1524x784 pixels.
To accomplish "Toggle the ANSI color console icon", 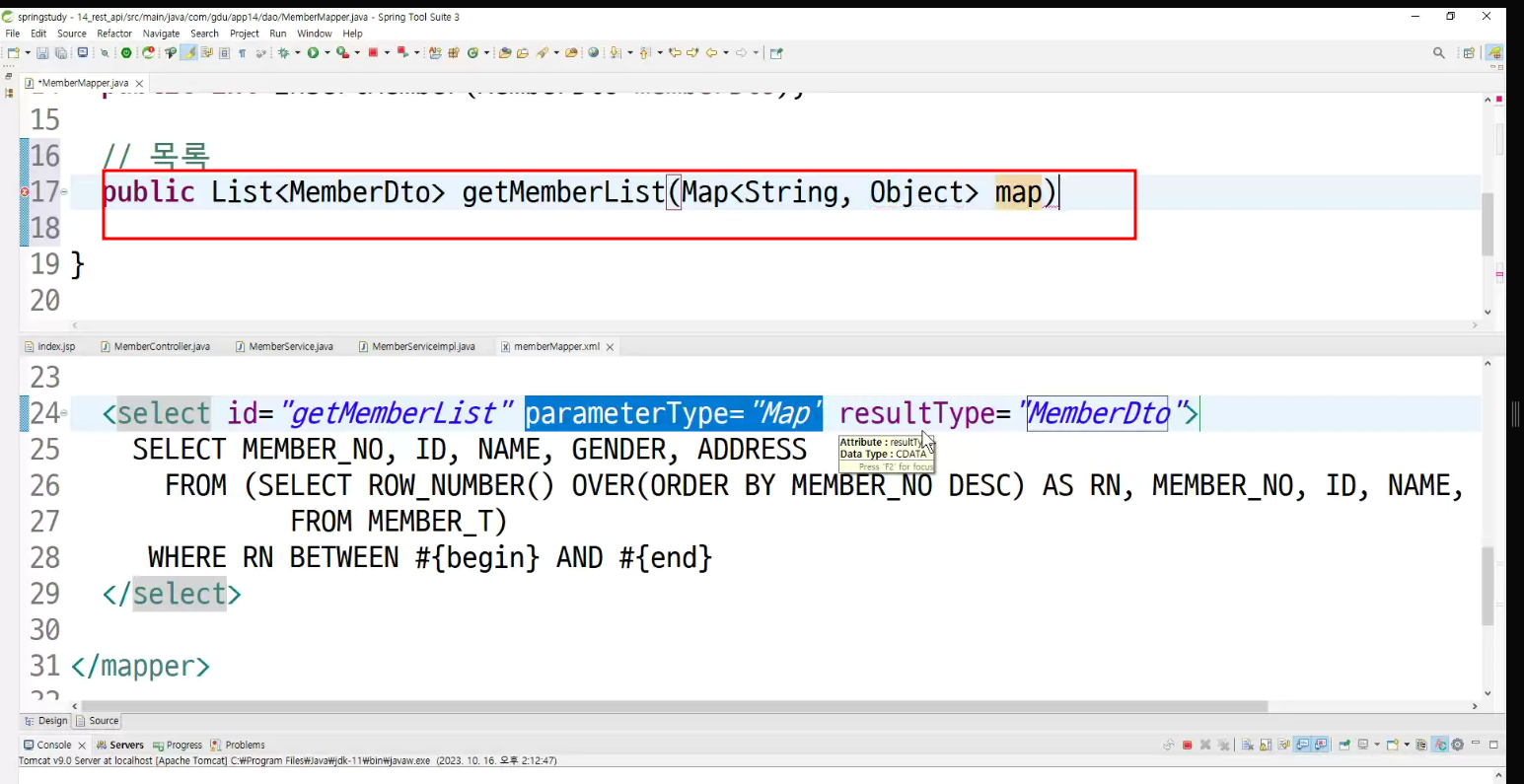I will 1440,745.
